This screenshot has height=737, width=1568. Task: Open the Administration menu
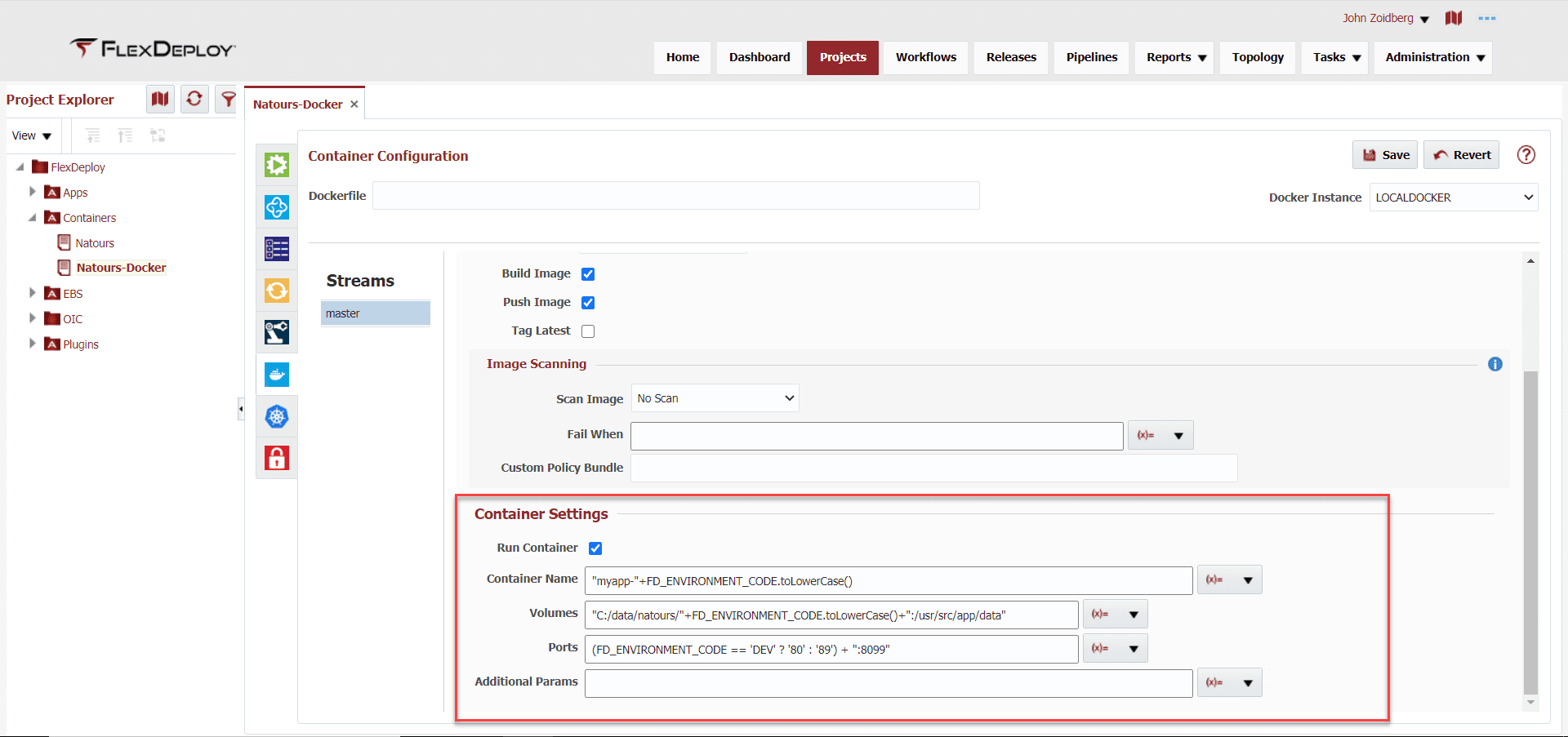coord(1433,57)
